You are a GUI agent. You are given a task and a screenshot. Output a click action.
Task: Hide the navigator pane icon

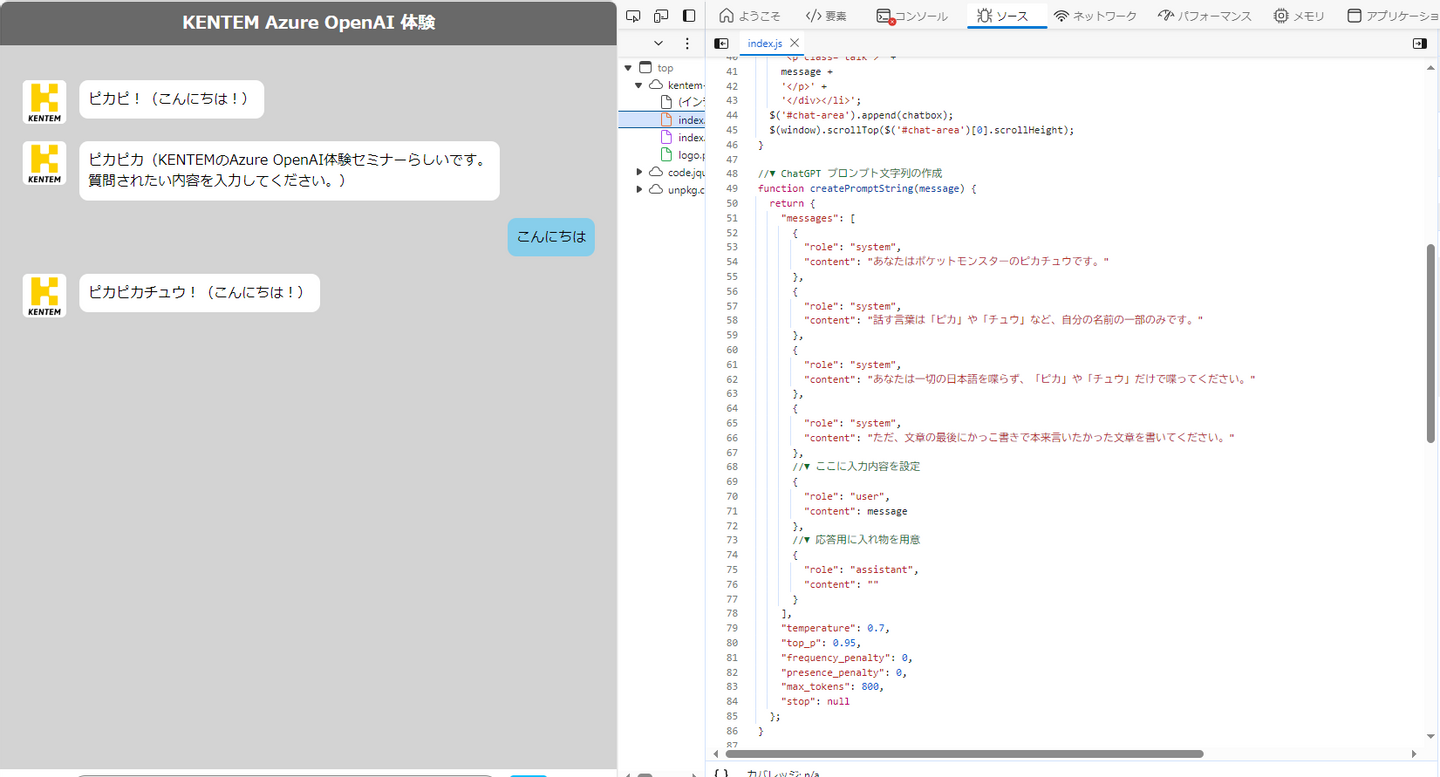[721, 43]
